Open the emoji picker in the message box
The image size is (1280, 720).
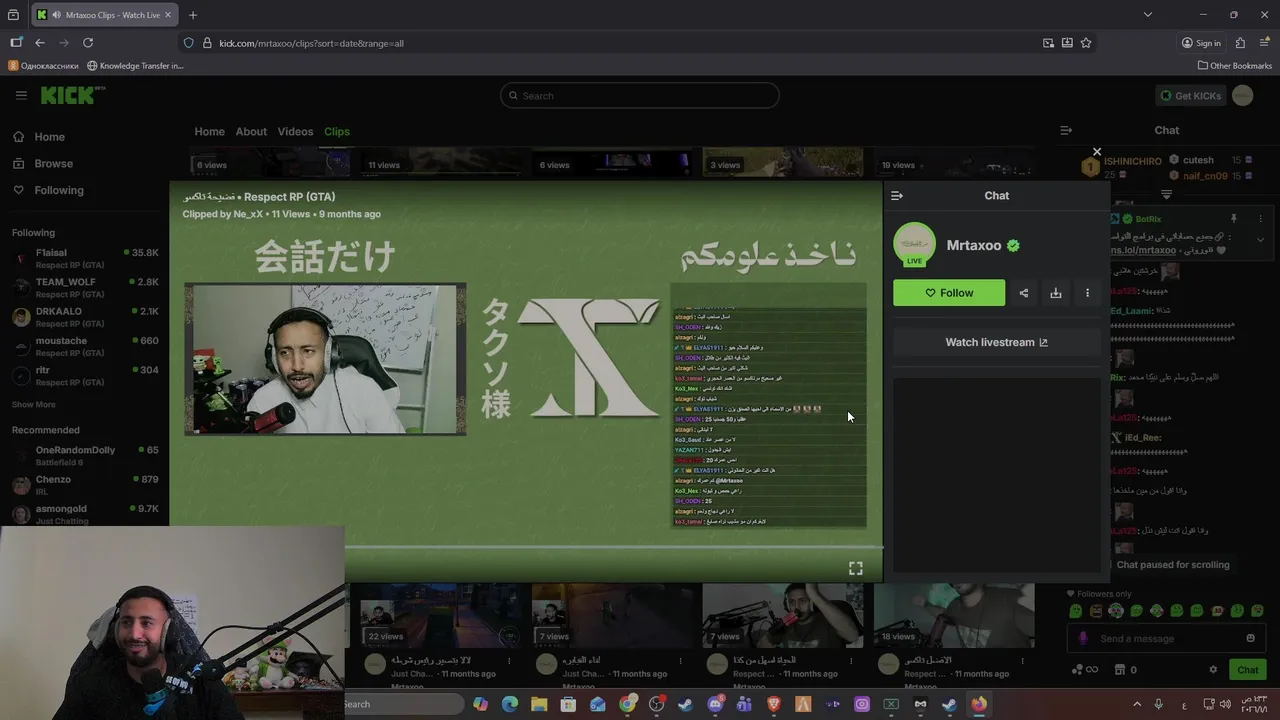coord(1250,638)
